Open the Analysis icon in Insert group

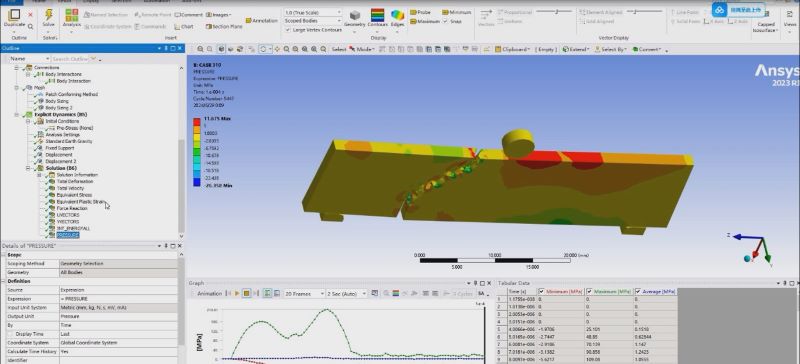[x=71, y=15]
